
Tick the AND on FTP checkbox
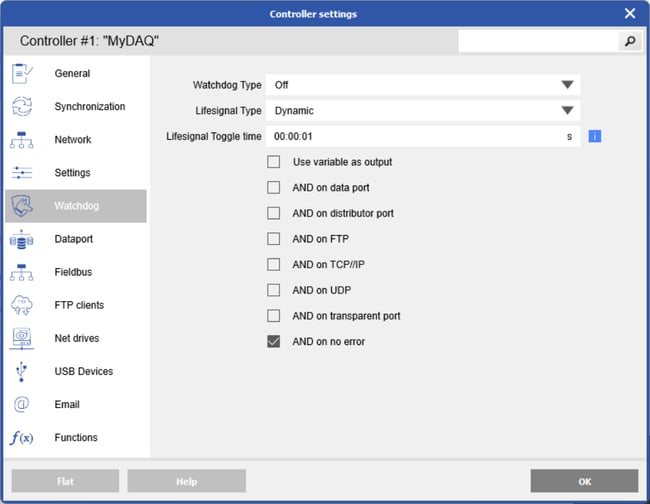pyautogui.click(x=274, y=239)
